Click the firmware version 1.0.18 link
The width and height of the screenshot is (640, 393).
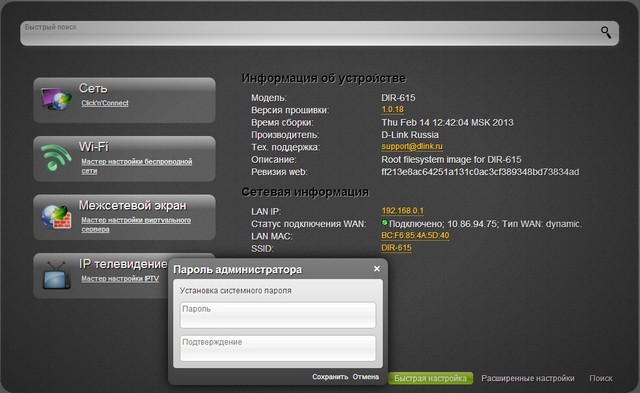pos(392,109)
